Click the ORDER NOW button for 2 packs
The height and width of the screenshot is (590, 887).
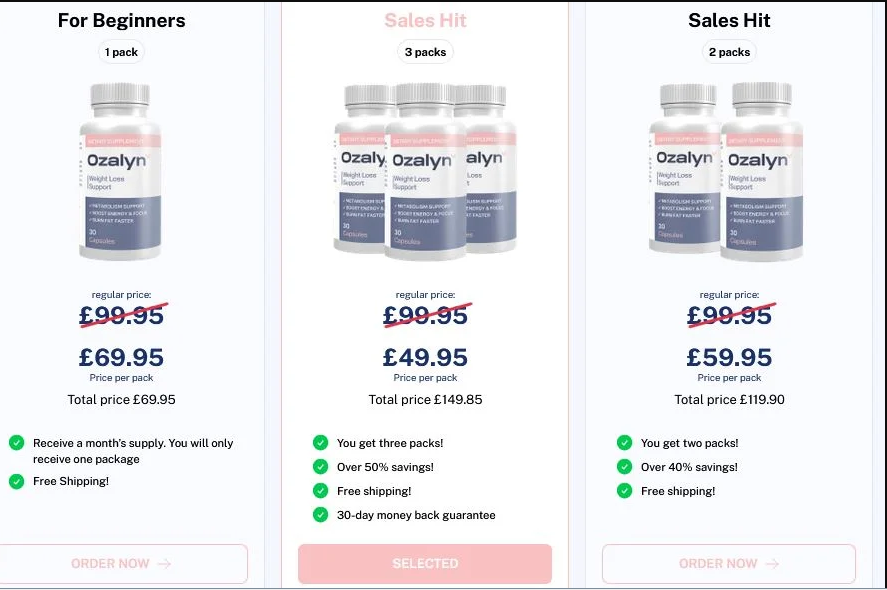pos(728,564)
